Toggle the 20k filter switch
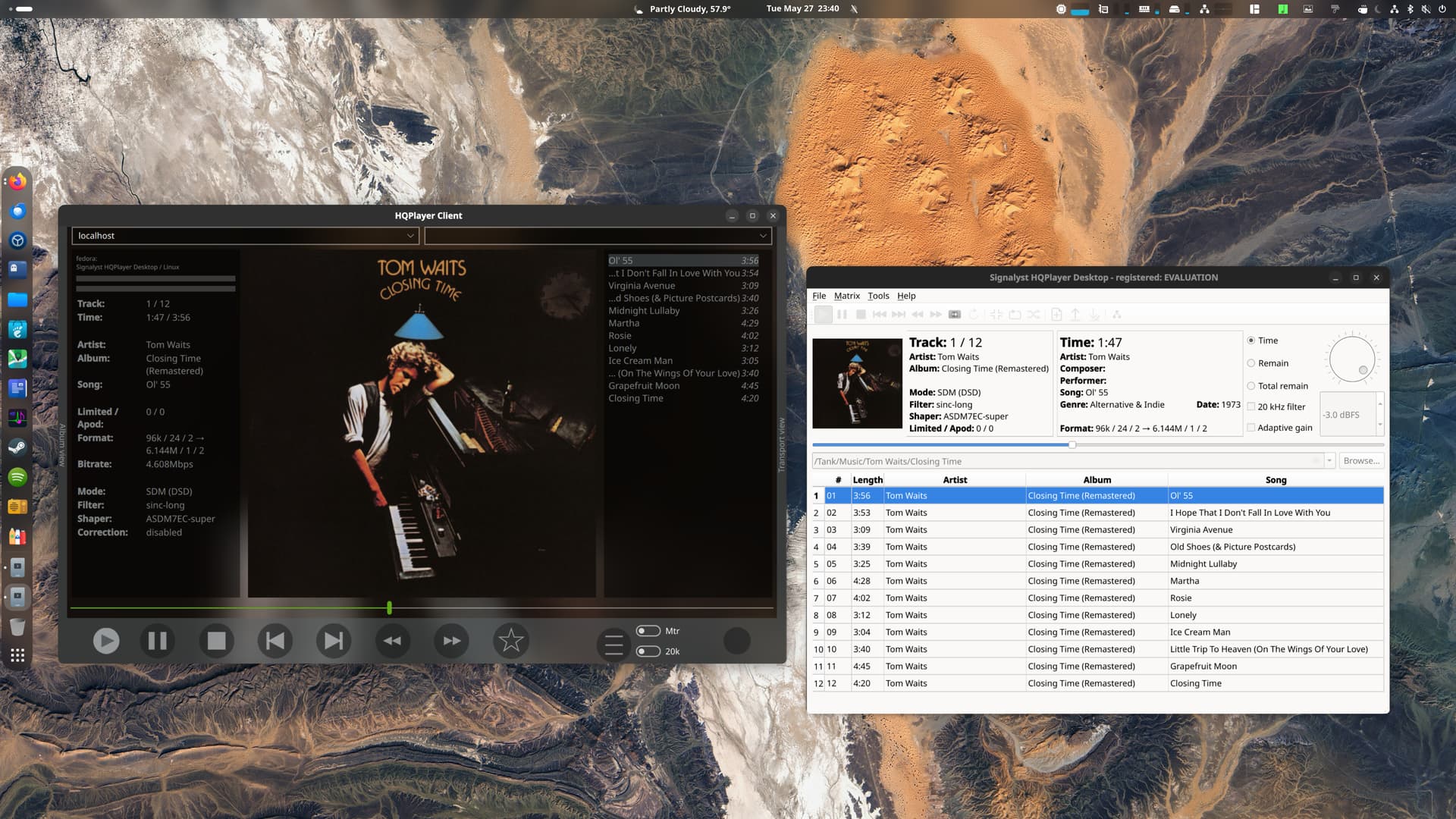This screenshot has height=819, width=1456. tap(648, 651)
